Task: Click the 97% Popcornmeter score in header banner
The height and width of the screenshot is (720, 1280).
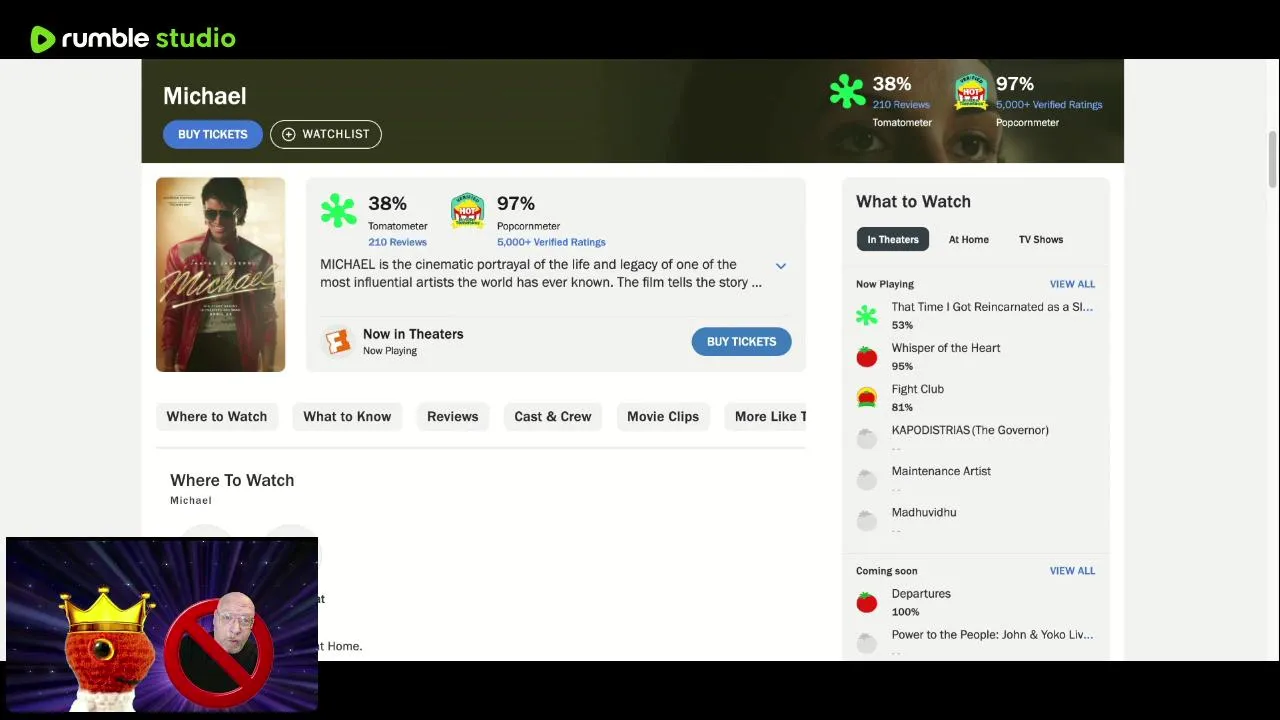Action: (x=1015, y=84)
